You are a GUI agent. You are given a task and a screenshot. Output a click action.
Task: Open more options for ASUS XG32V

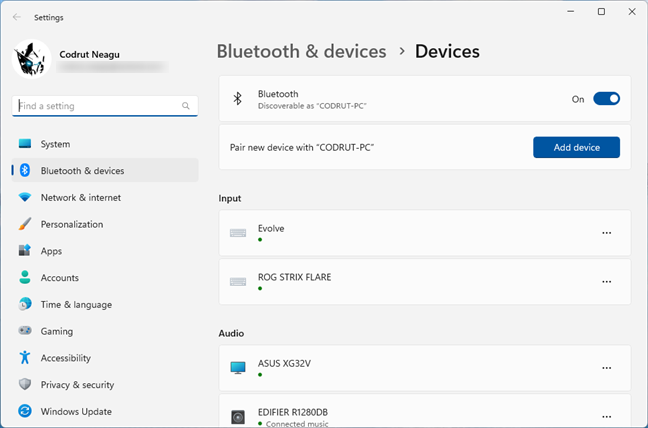[606, 368]
